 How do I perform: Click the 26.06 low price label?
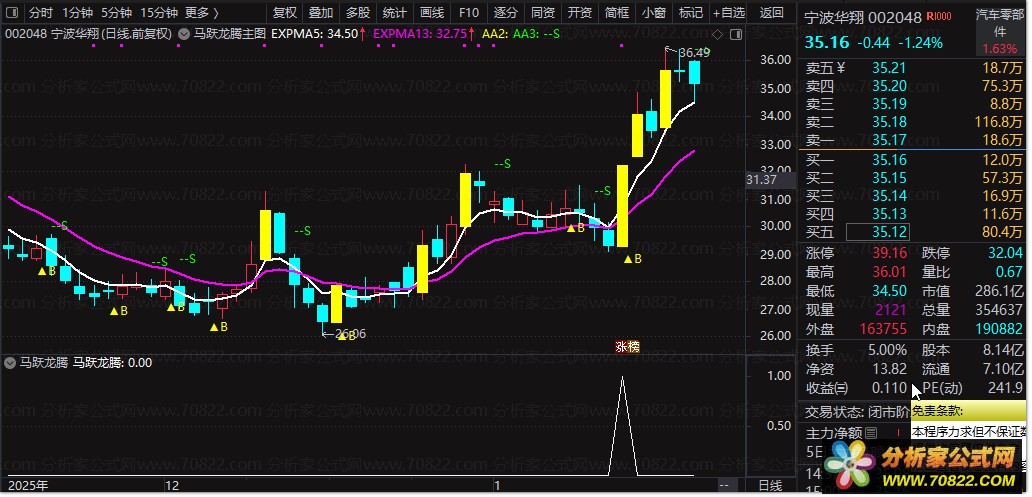click(x=349, y=334)
